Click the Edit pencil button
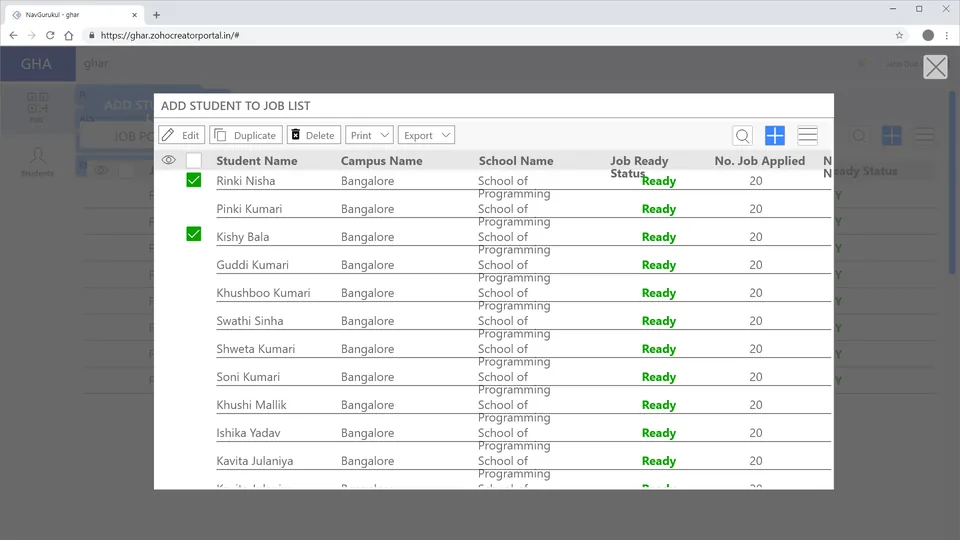 (181, 135)
